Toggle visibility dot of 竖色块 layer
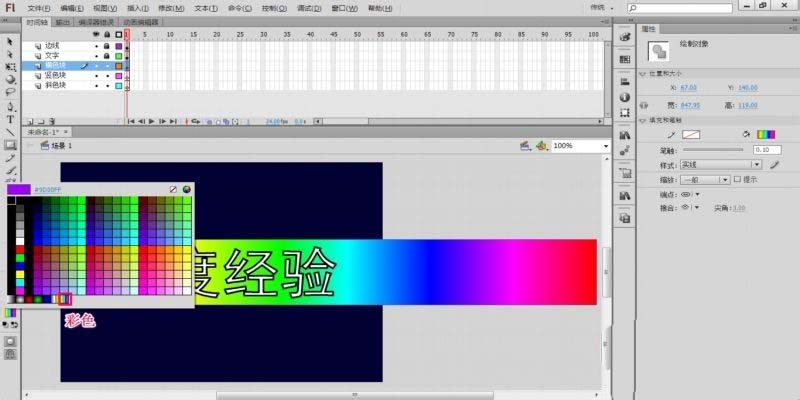This screenshot has height=400, width=800. click(96, 76)
